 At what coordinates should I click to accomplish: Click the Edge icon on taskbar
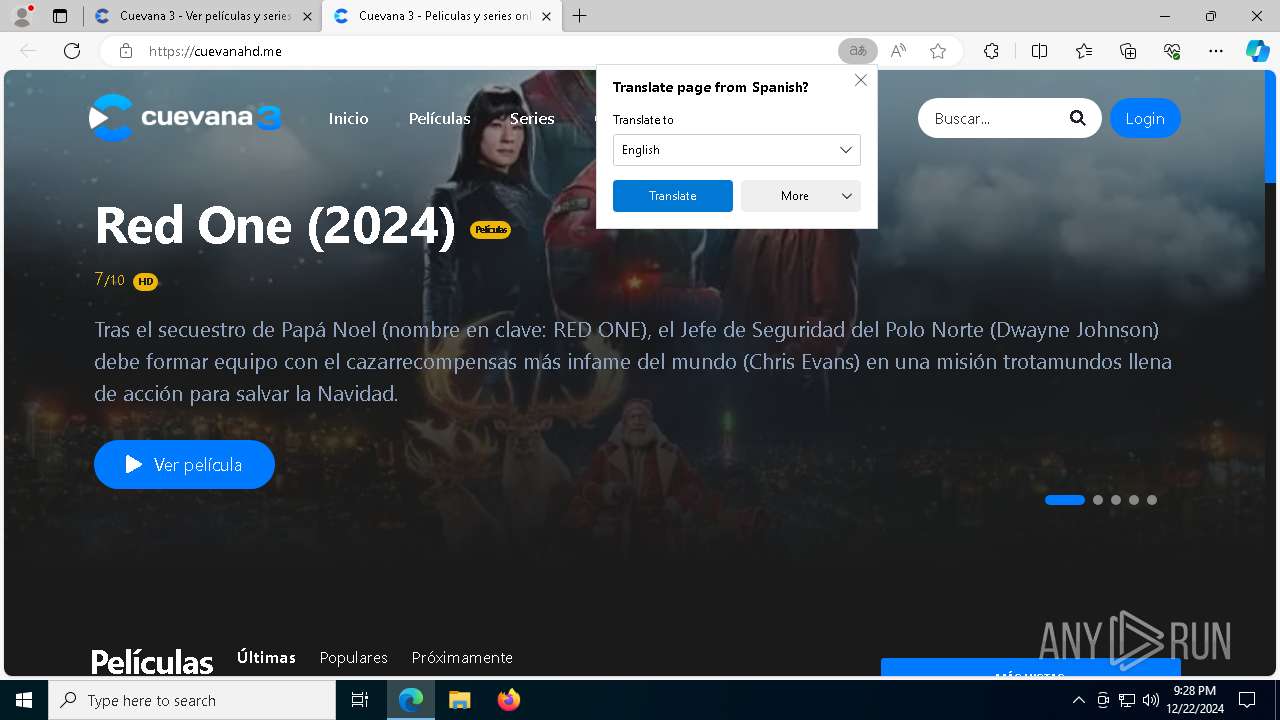411,700
